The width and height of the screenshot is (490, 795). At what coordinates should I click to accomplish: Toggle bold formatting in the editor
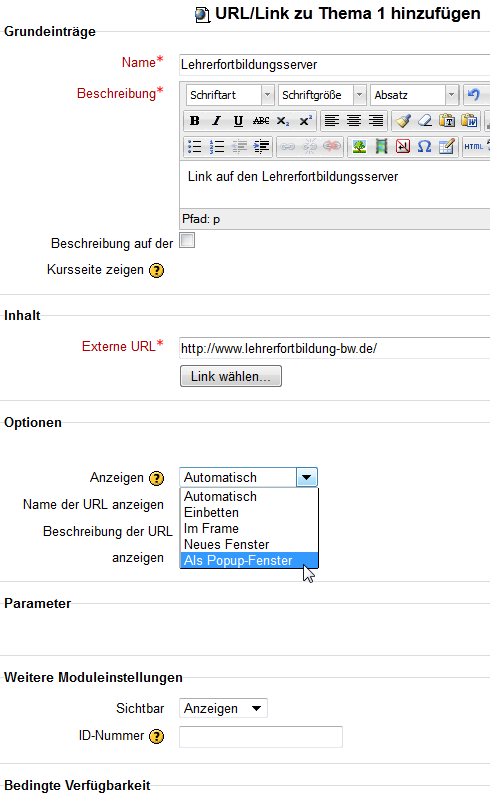click(x=194, y=121)
